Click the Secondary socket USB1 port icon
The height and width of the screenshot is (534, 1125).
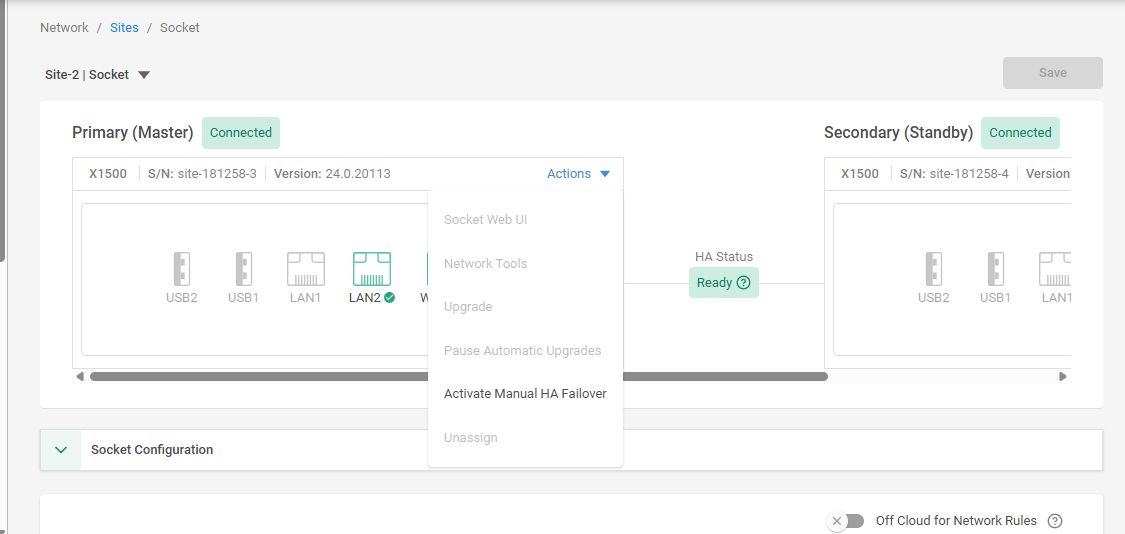coord(995,269)
